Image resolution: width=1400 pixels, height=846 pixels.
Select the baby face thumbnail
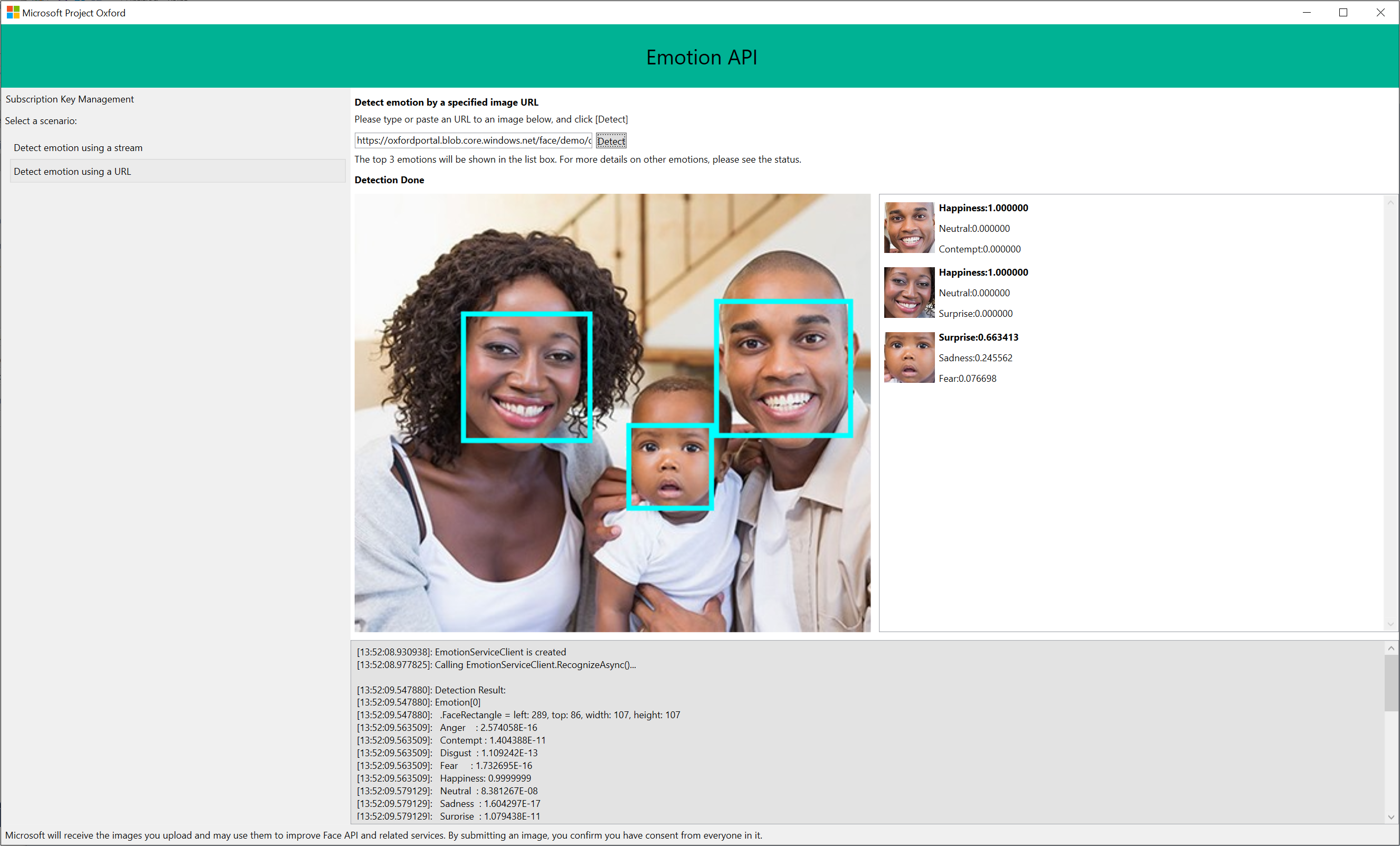click(909, 357)
